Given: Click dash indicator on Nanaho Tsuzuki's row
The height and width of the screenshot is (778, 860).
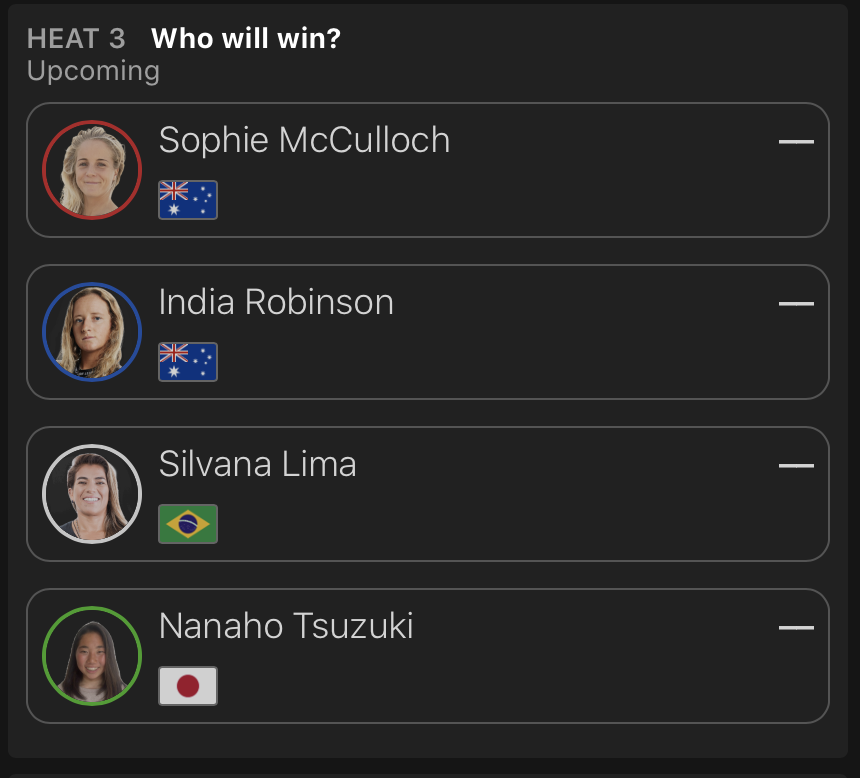Looking at the screenshot, I should [796, 628].
